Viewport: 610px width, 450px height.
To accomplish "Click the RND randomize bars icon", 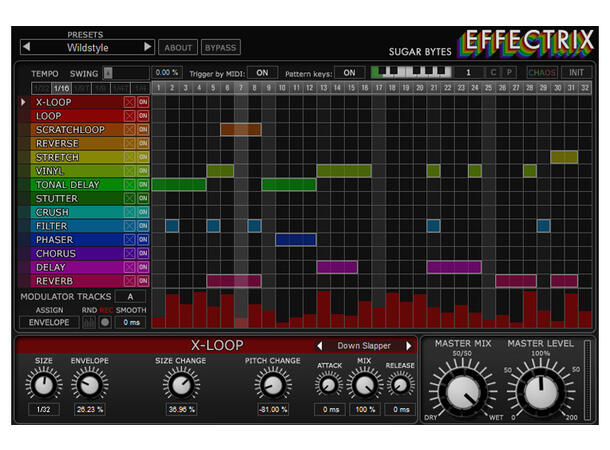I will click(x=89, y=322).
